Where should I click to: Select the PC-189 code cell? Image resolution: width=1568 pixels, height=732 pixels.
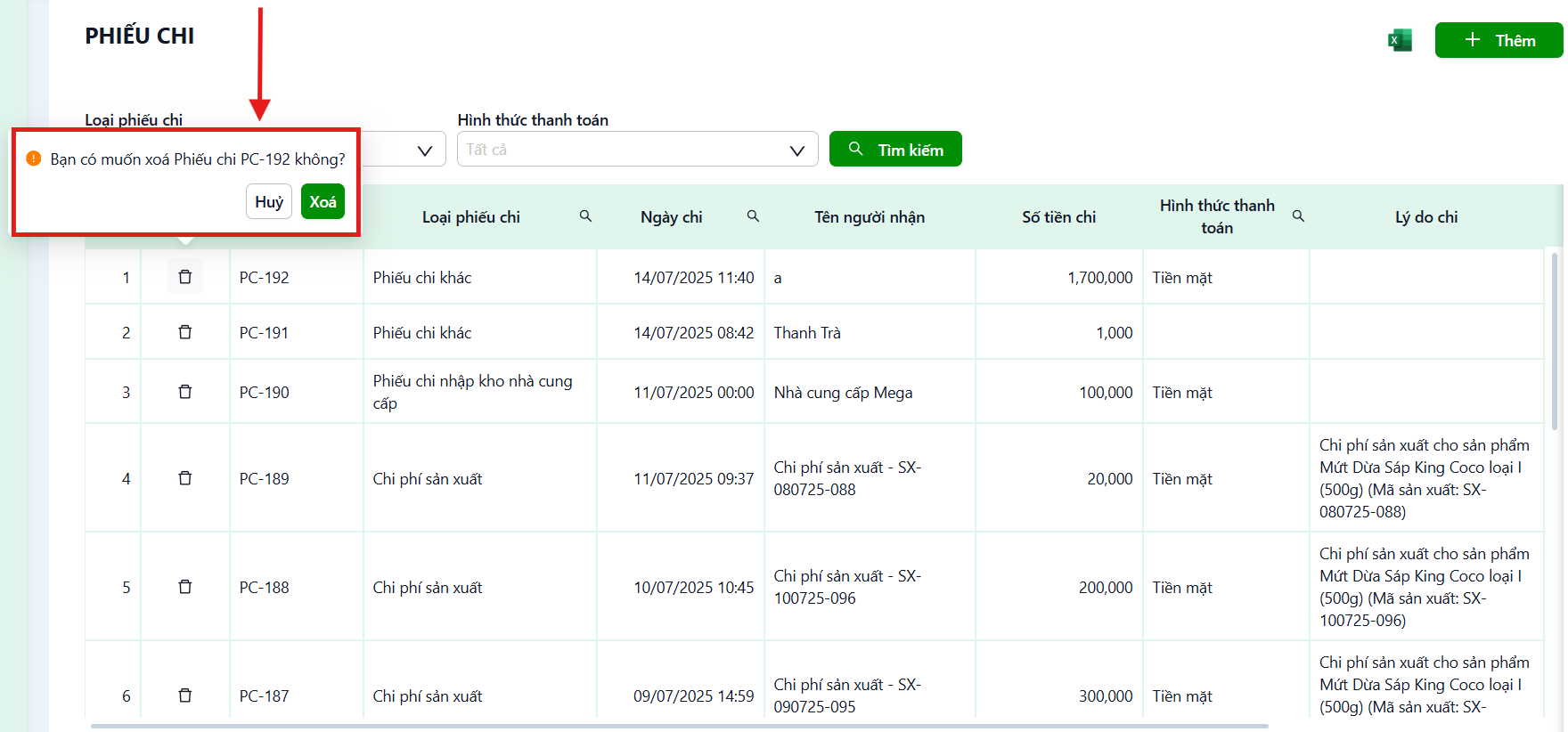(296, 478)
